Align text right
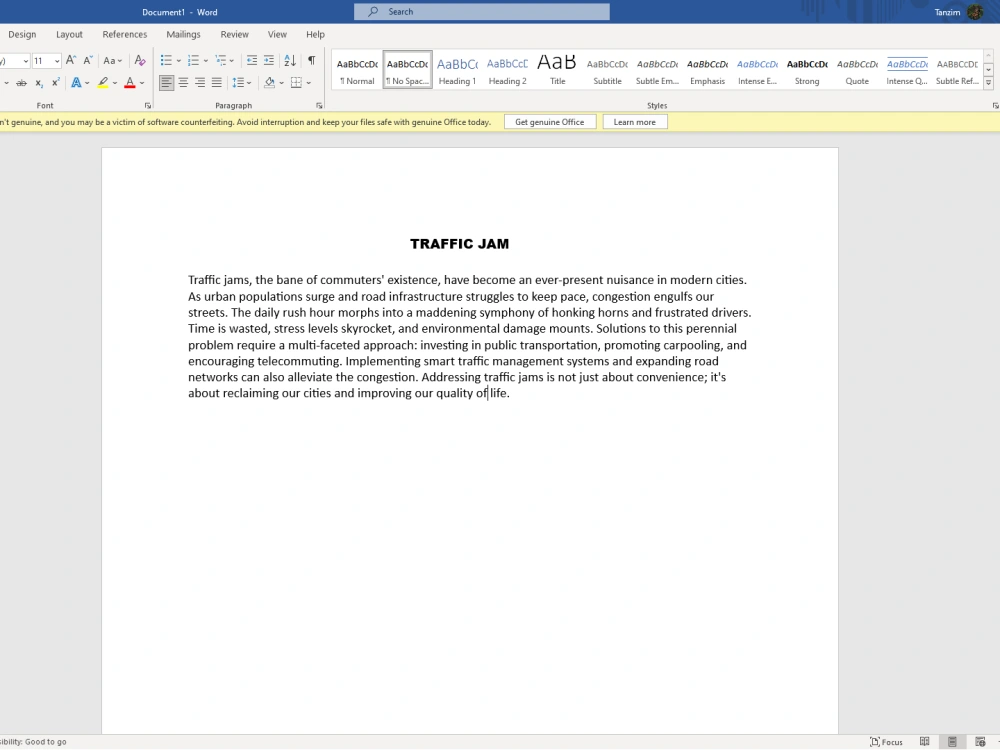 [x=200, y=83]
